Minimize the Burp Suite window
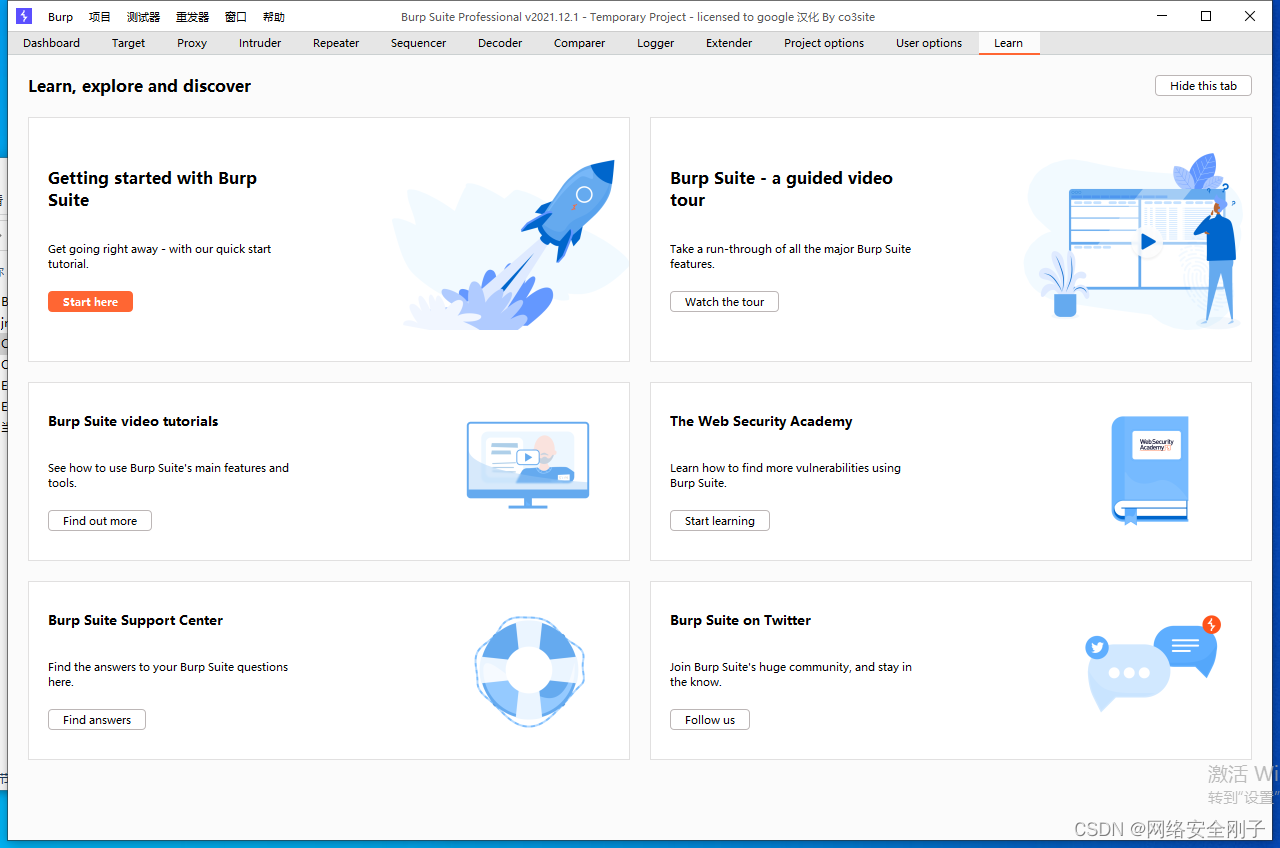The width and height of the screenshot is (1280, 848). (1162, 16)
